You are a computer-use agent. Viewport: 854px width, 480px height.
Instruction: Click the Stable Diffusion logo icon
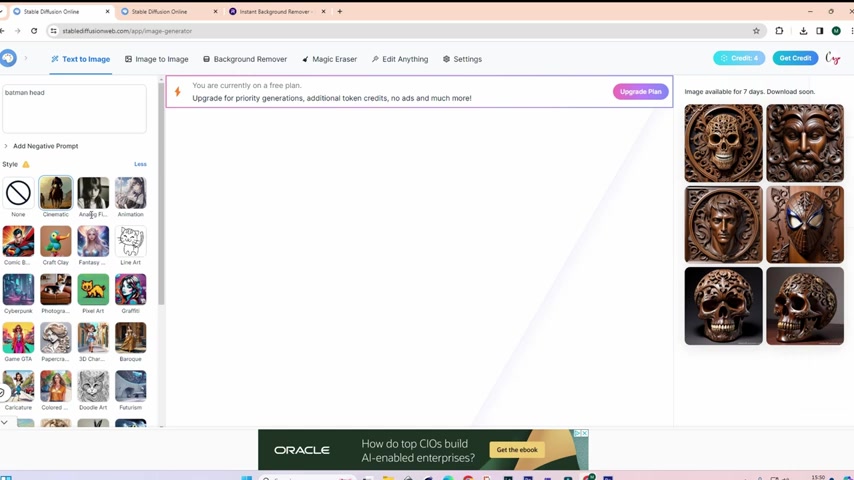8,58
